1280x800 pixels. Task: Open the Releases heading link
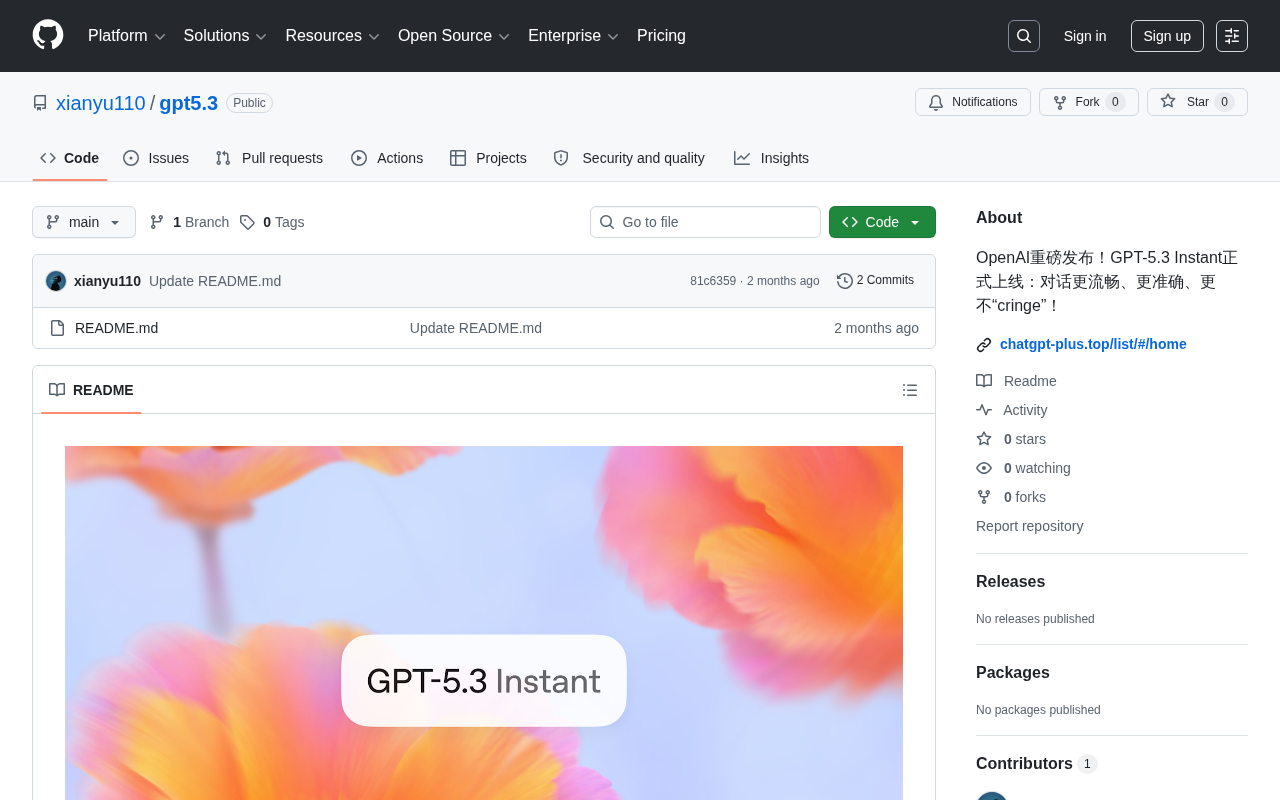coord(1011,582)
